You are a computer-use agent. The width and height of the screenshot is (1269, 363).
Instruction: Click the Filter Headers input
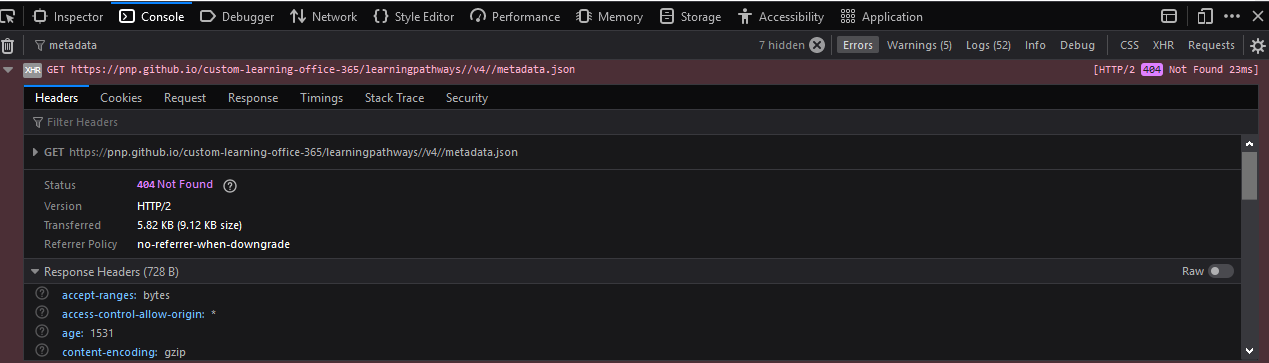[640, 122]
